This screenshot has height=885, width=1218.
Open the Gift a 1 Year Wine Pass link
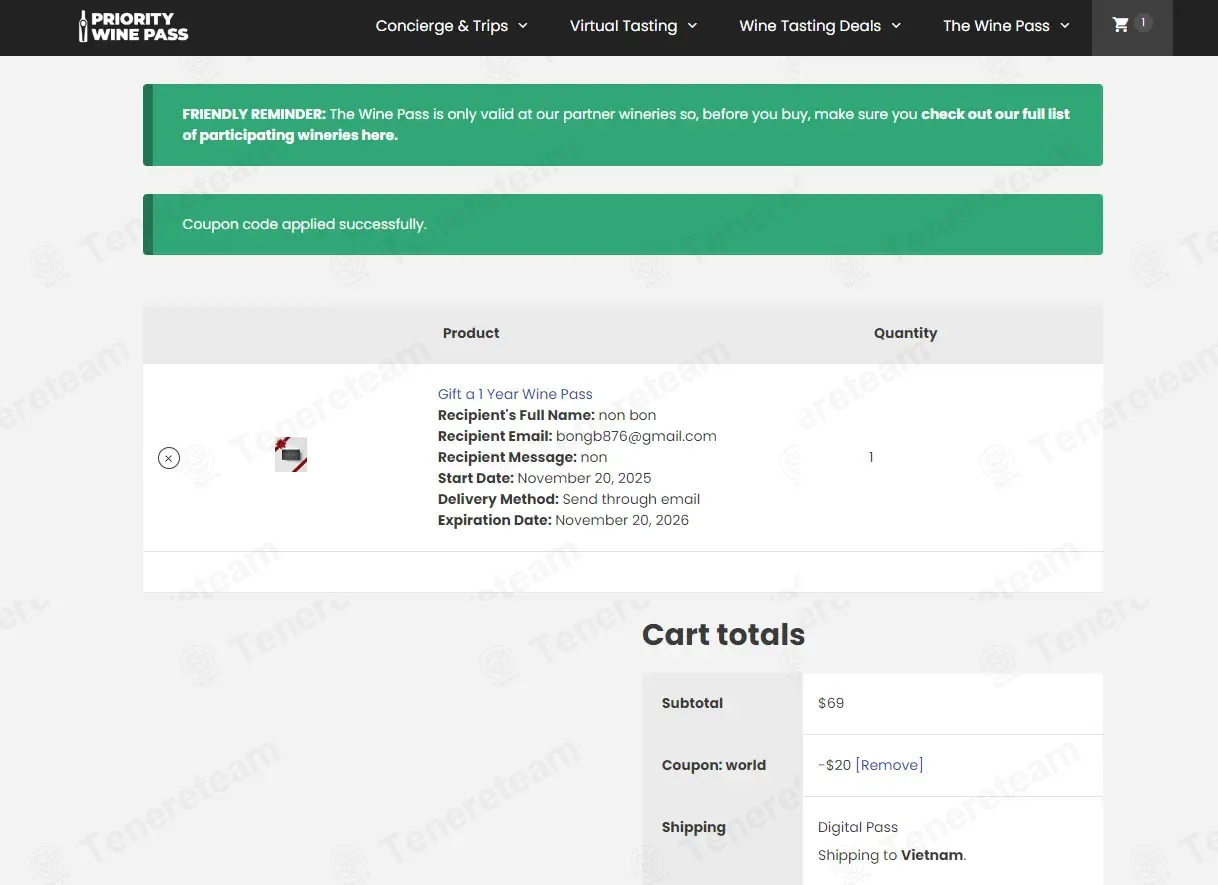pos(515,394)
